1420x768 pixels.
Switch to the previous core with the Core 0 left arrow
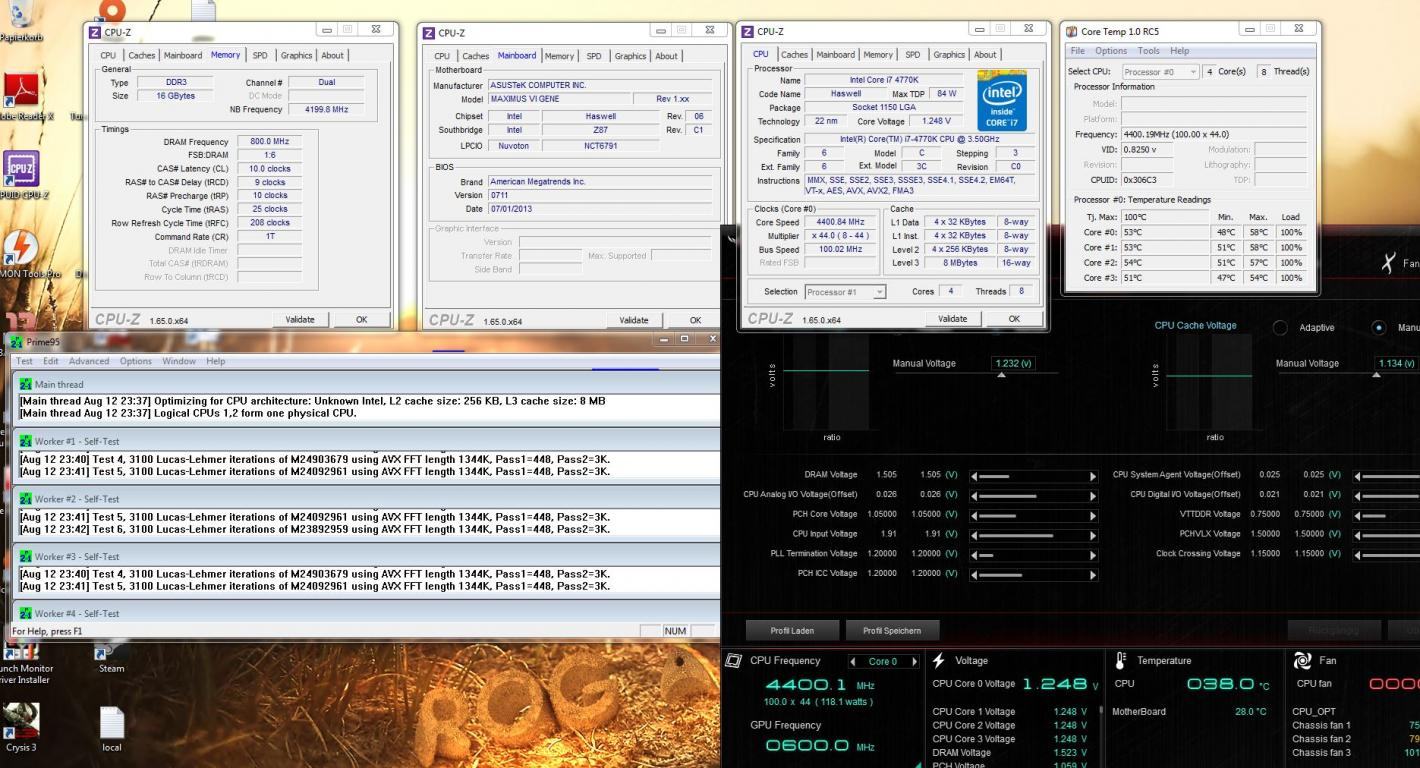(852, 661)
